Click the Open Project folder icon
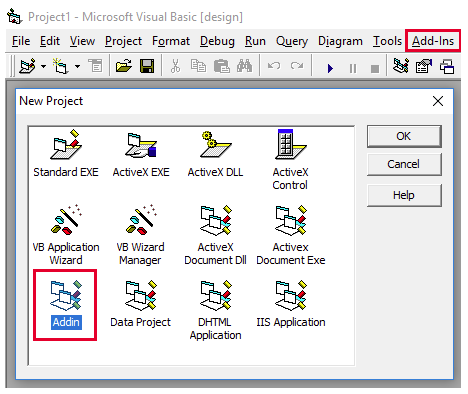Image resolution: width=468 pixels, height=394 pixels. tap(124, 66)
